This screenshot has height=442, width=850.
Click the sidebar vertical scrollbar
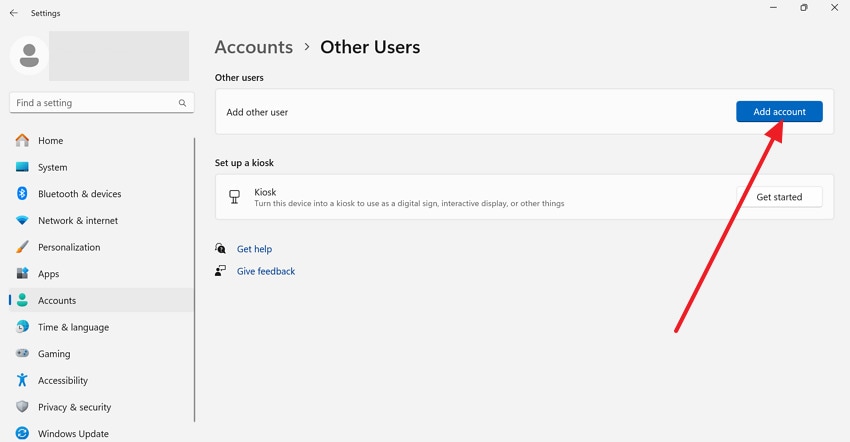click(195, 279)
